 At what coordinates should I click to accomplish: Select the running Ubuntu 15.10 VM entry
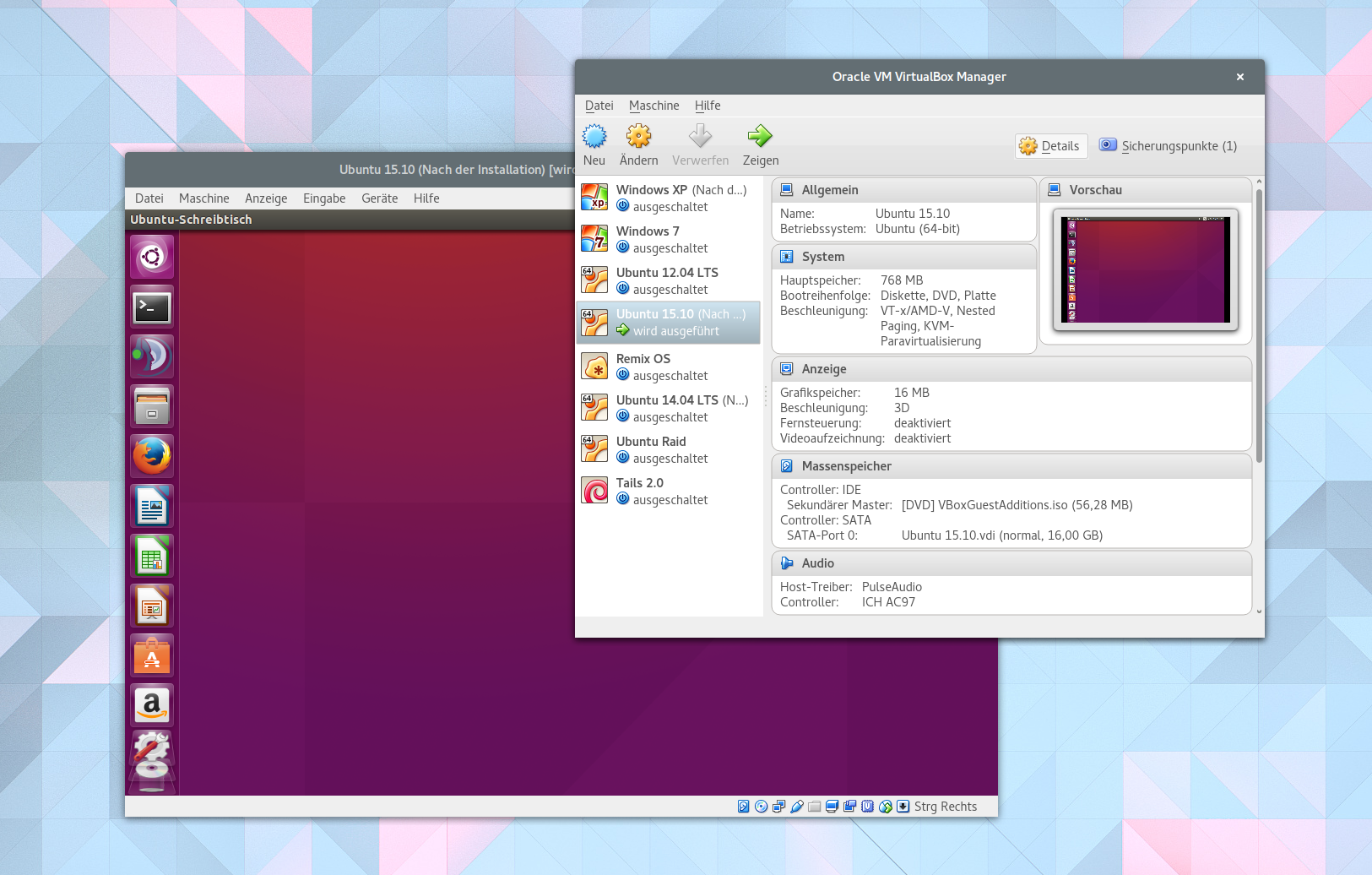tap(669, 323)
